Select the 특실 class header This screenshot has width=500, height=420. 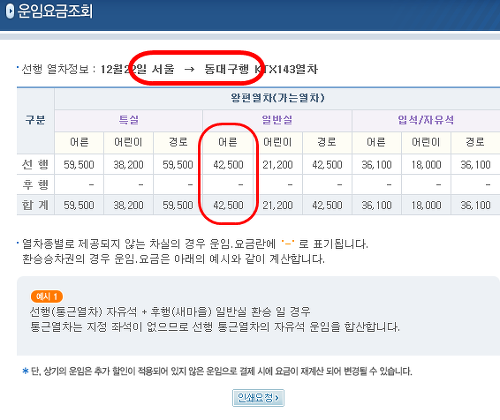pyautogui.click(x=129, y=120)
